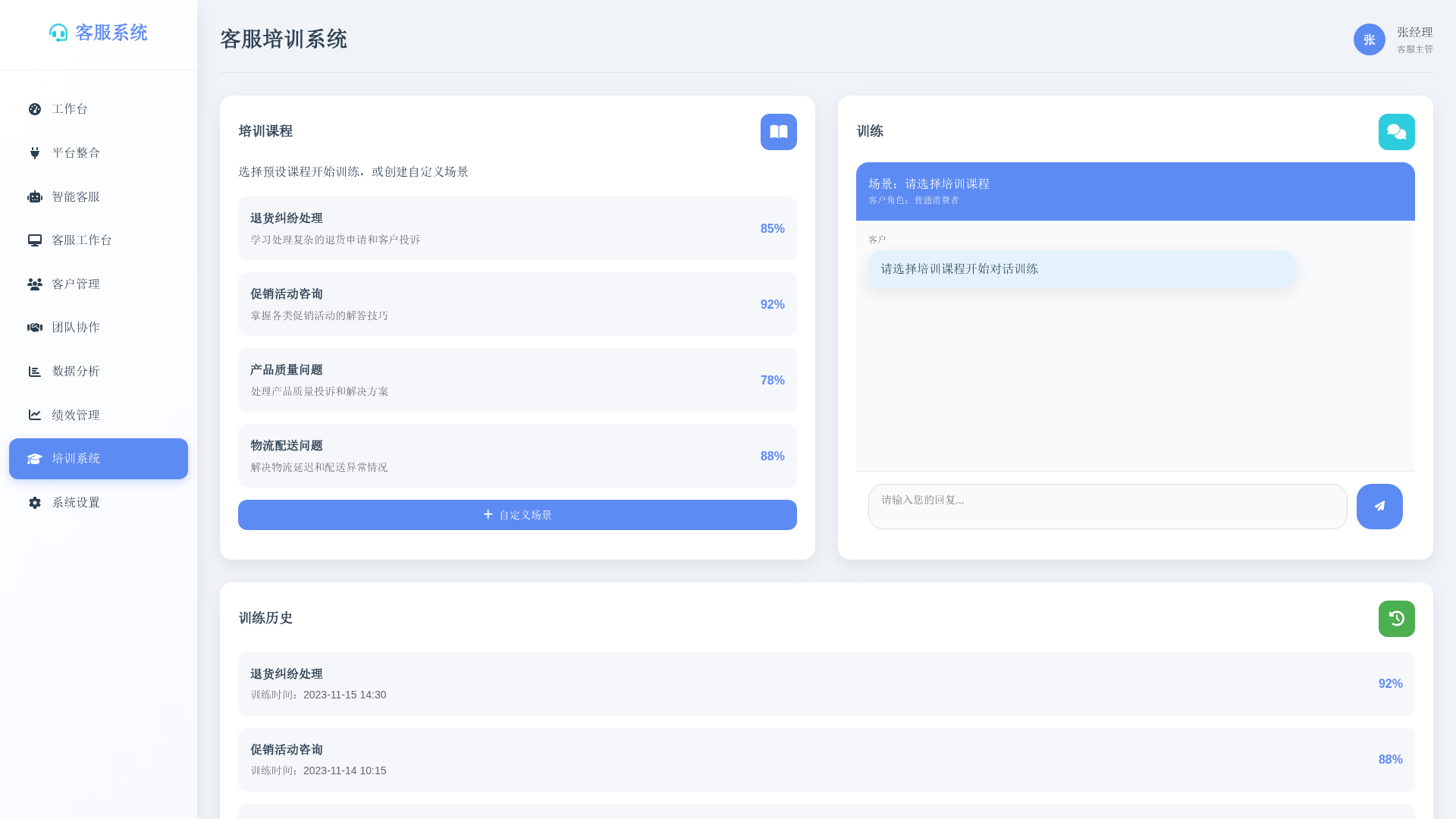1456x819 pixels.
Task: Click the 请输入您的回复 text field
Action: coord(1107,507)
